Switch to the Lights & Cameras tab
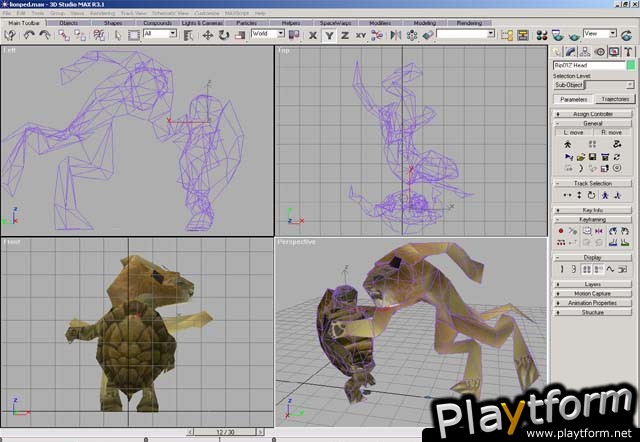This screenshot has width=640, height=442. click(x=202, y=23)
